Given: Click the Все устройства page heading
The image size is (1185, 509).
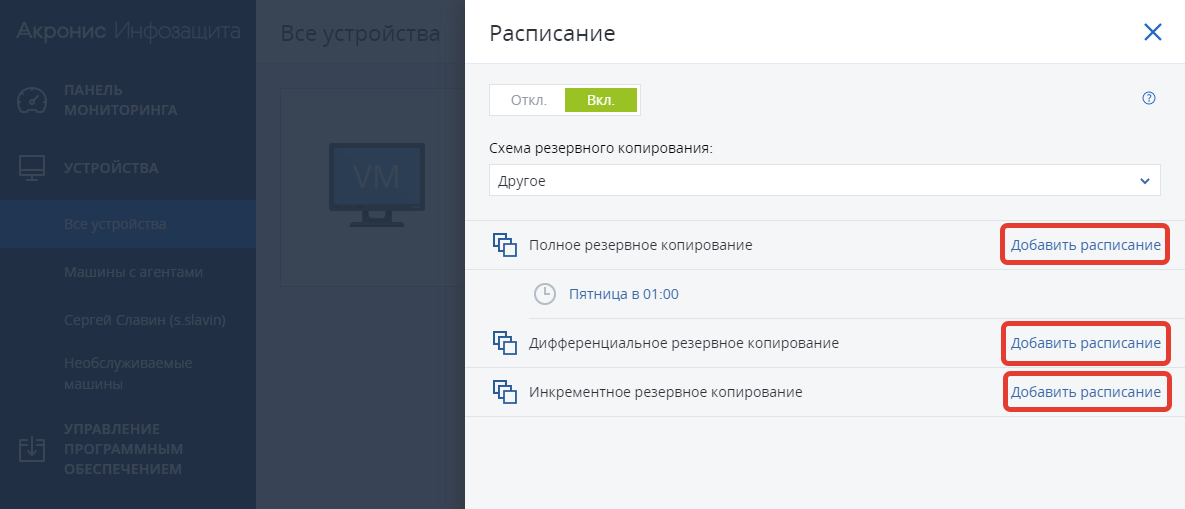Looking at the screenshot, I should [360, 33].
